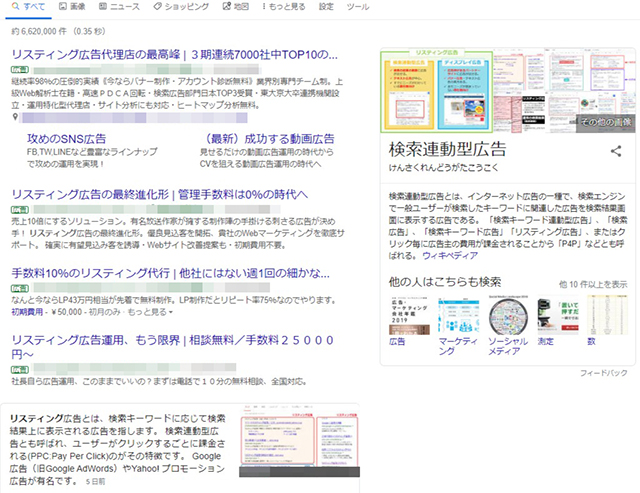Open the その他の画像 overlay
The height and width of the screenshot is (493, 640).
click(x=606, y=122)
